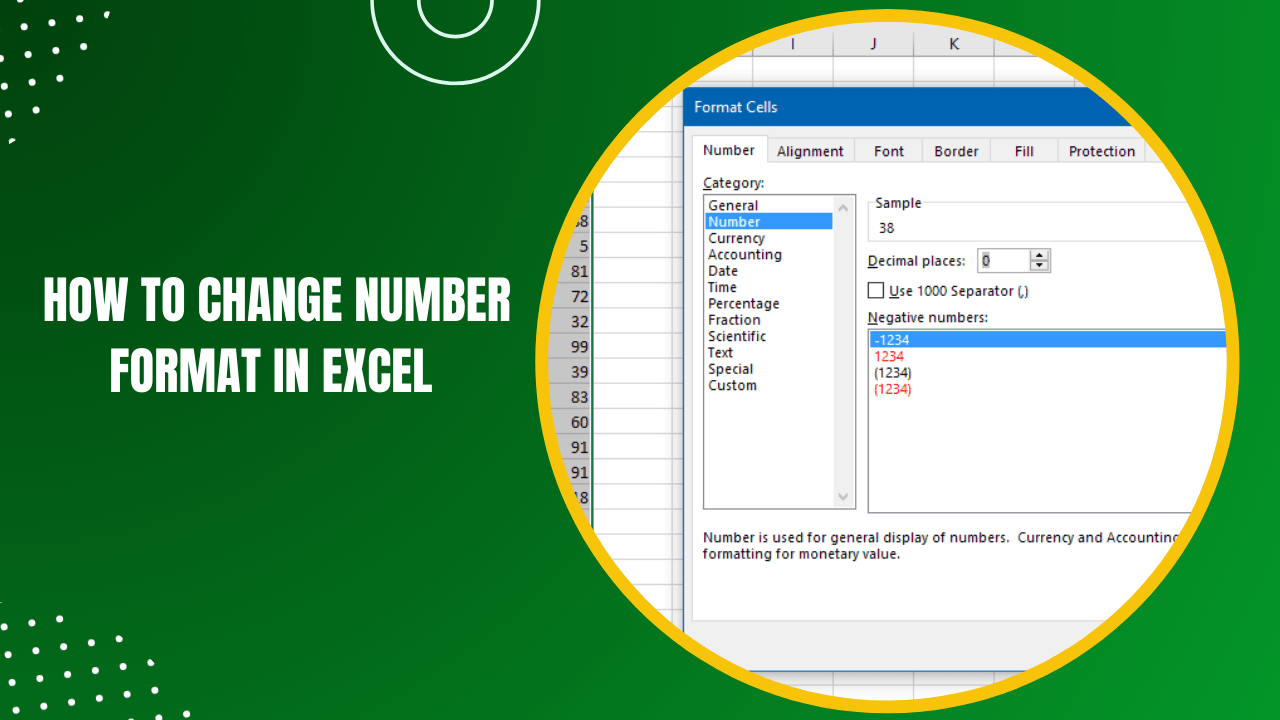The height and width of the screenshot is (720, 1280).
Task: Choose the Accounting category
Action: click(x=744, y=254)
